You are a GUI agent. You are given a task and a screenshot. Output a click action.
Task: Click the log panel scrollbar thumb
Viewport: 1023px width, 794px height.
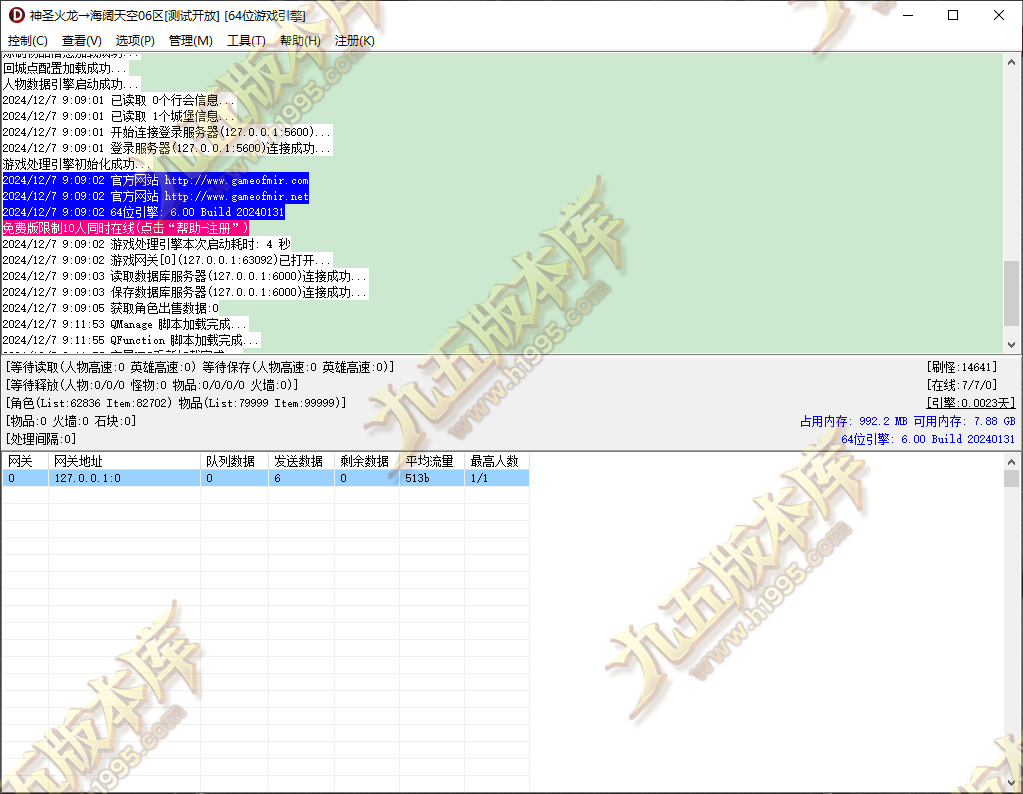pyautogui.click(x=1011, y=292)
